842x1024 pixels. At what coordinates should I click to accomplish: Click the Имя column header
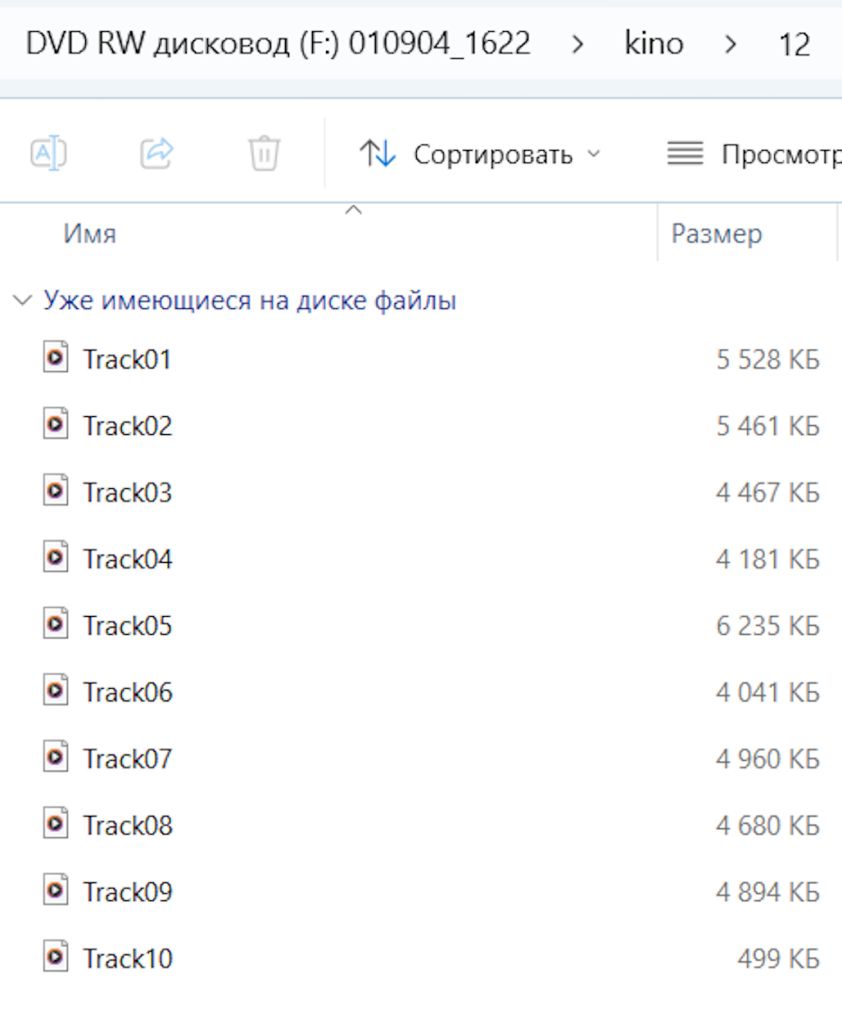pos(89,234)
